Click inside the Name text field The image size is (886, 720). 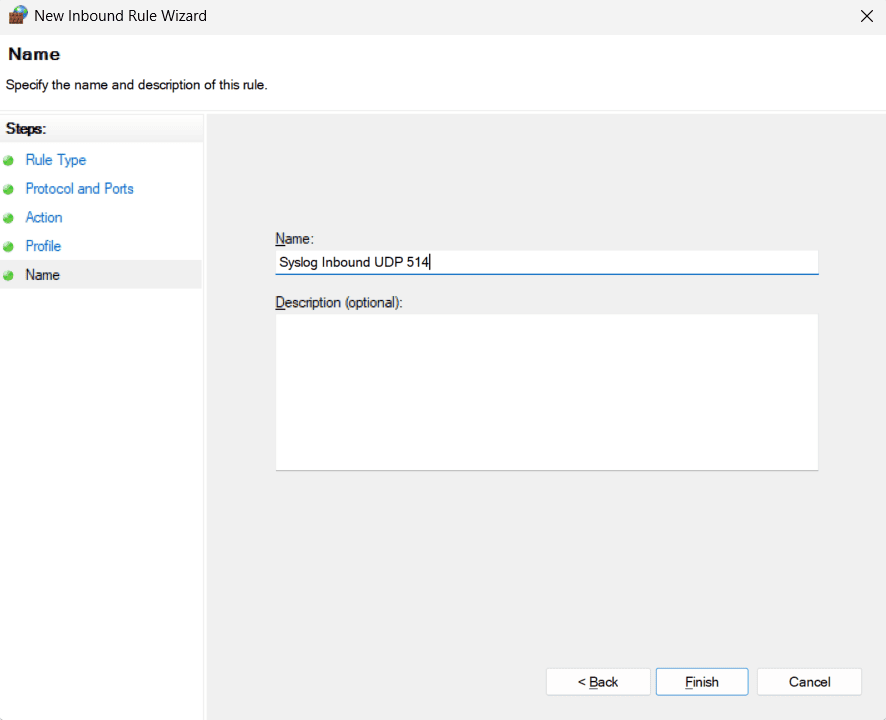coord(546,262)
